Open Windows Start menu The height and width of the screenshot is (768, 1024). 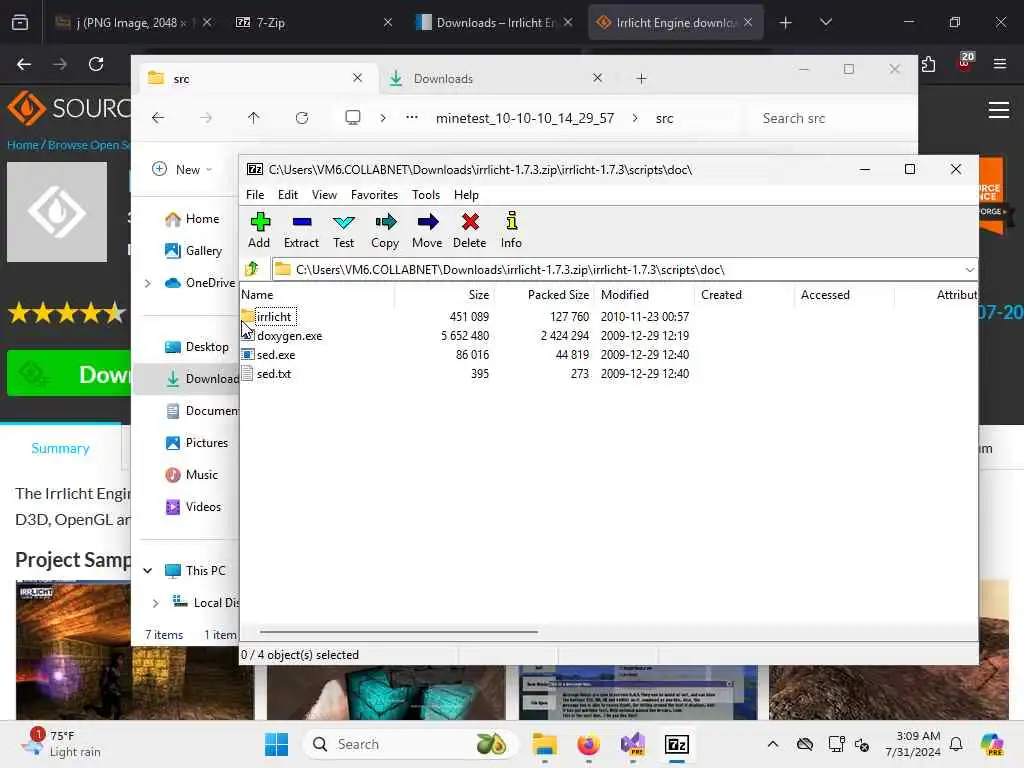276,744
